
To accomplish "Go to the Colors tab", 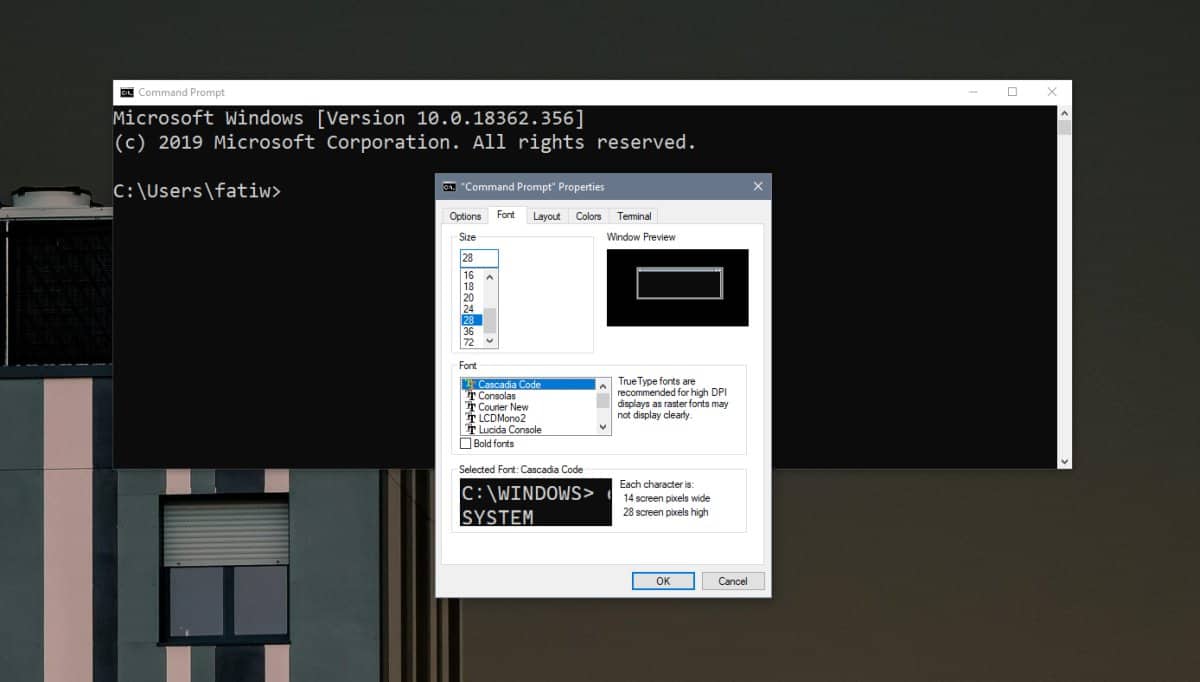I will pyautogui.click(x=589, y=216).
